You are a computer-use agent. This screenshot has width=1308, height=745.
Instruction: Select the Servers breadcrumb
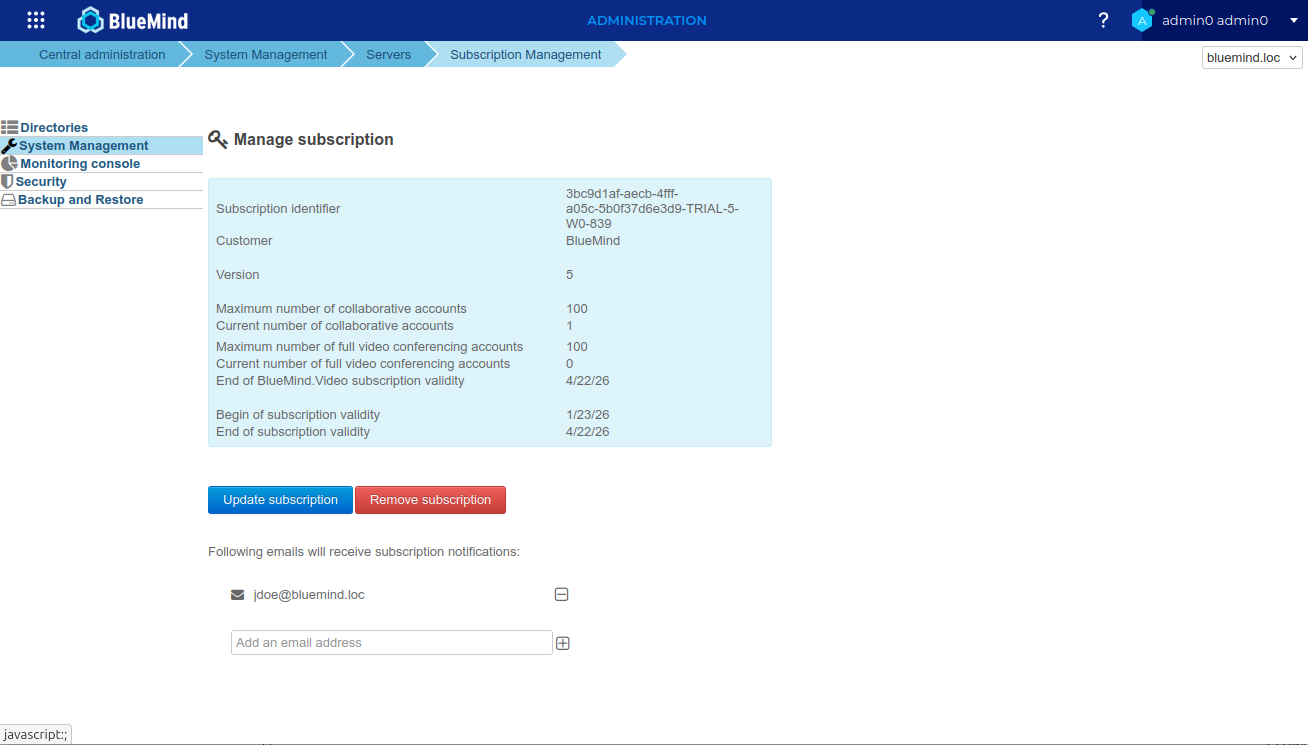coord(388,55)
